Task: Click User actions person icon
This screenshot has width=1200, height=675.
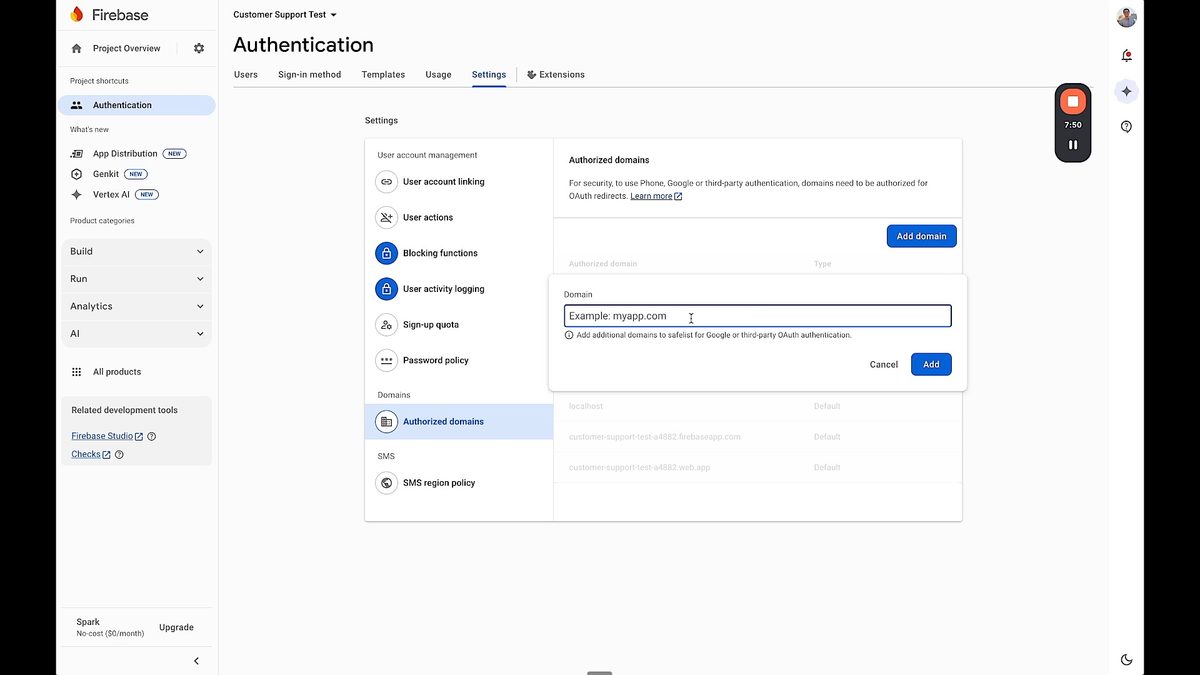Action: [386, 217]
